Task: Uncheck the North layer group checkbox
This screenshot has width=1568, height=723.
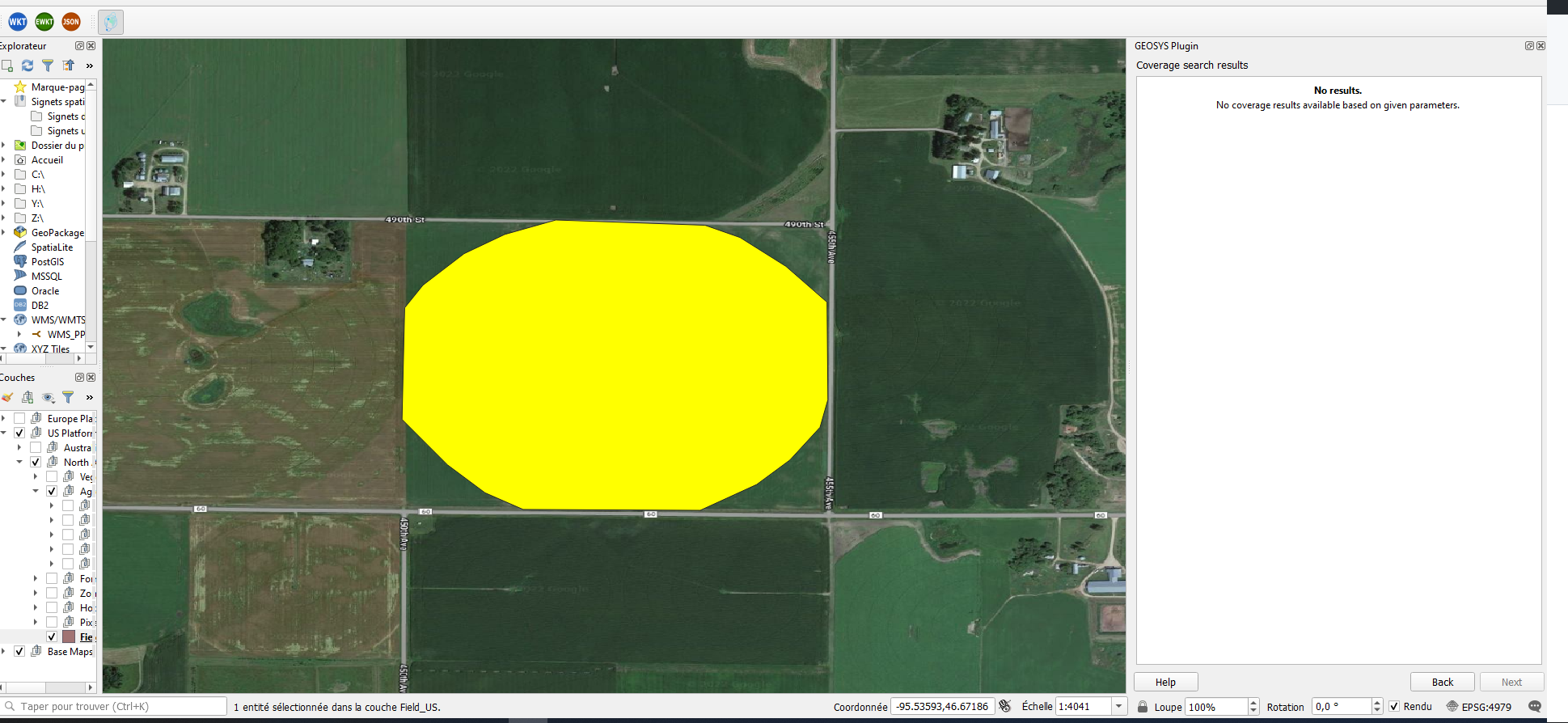Action: [36, 462]
